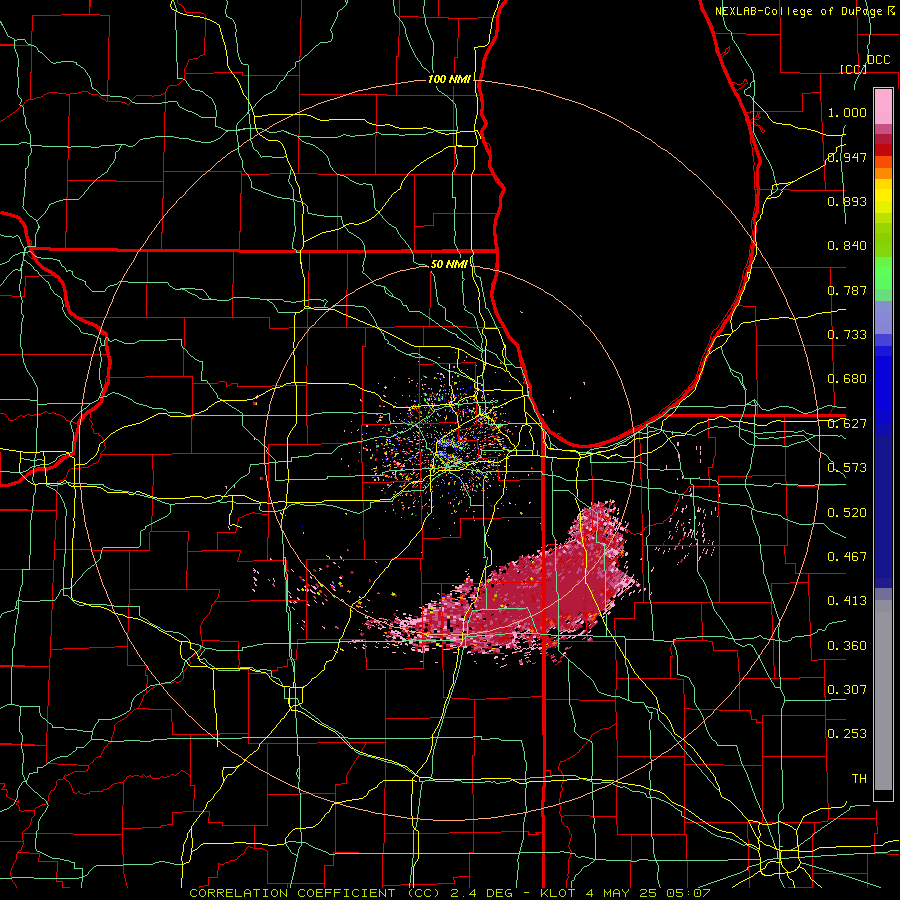
Task: Click the 0.467 scale value
Action: pyautogui.click(x=847, y=557)
